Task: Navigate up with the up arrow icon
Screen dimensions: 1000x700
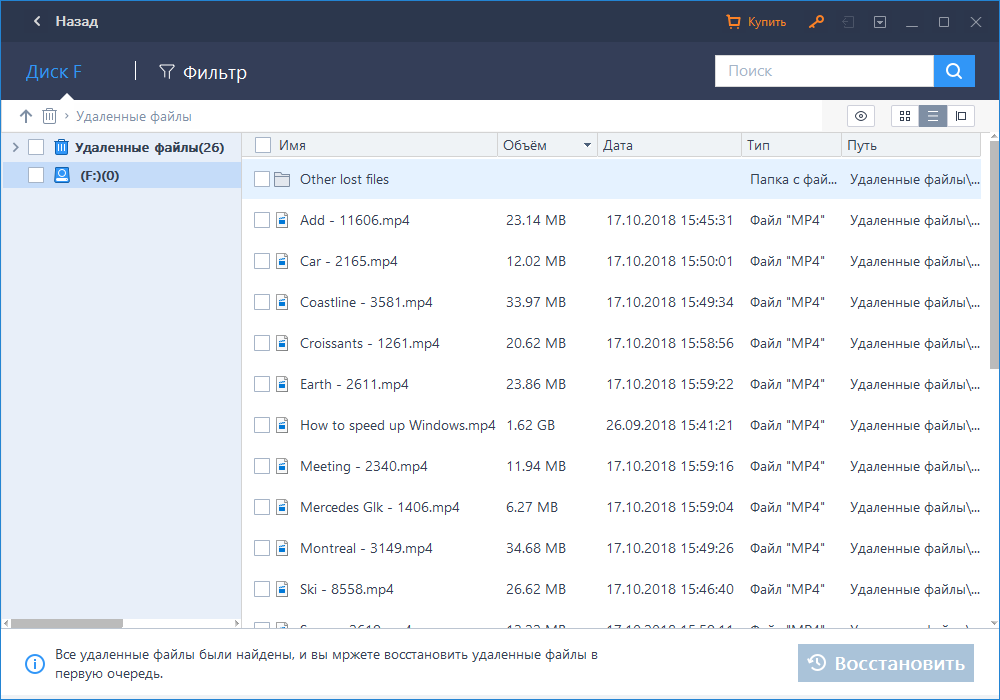Action: [x=26, y=116]
